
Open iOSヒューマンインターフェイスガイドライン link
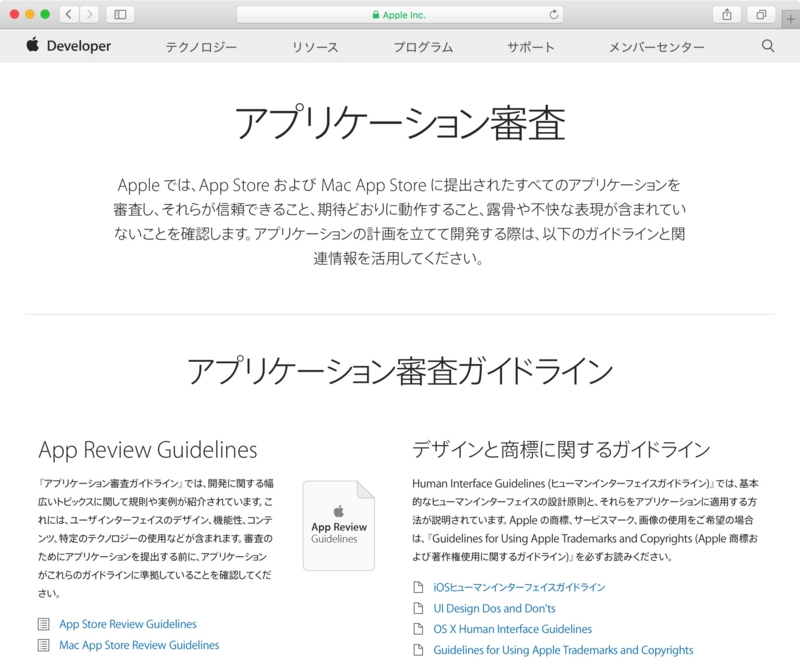coord(519,587)
